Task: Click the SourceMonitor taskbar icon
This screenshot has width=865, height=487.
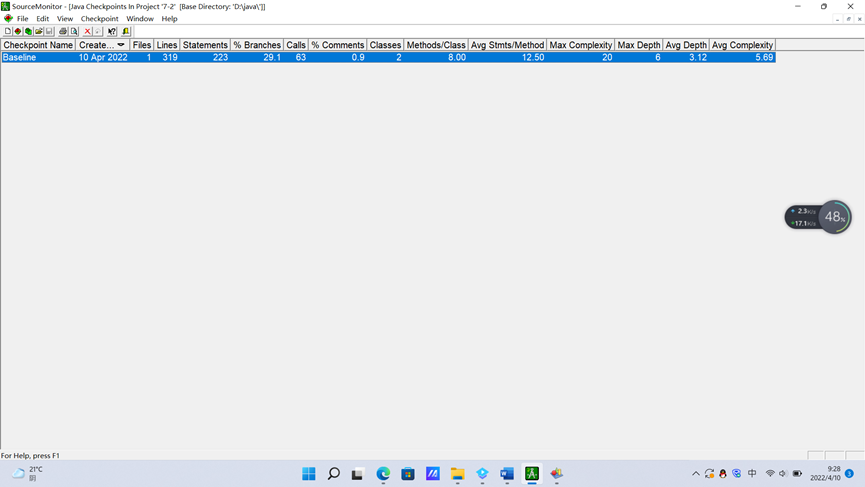Action: [x=532, y=474]
